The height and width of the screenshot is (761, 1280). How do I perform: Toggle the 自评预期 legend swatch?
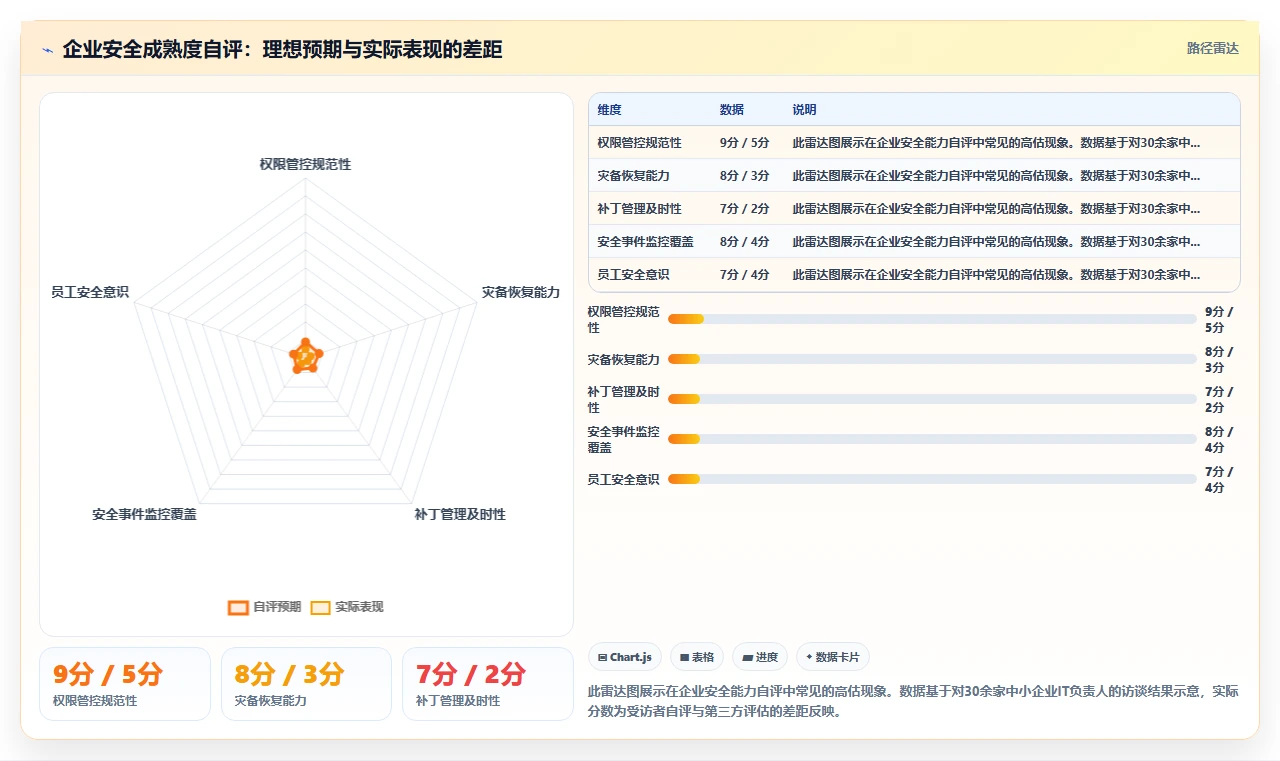point(238,607)
